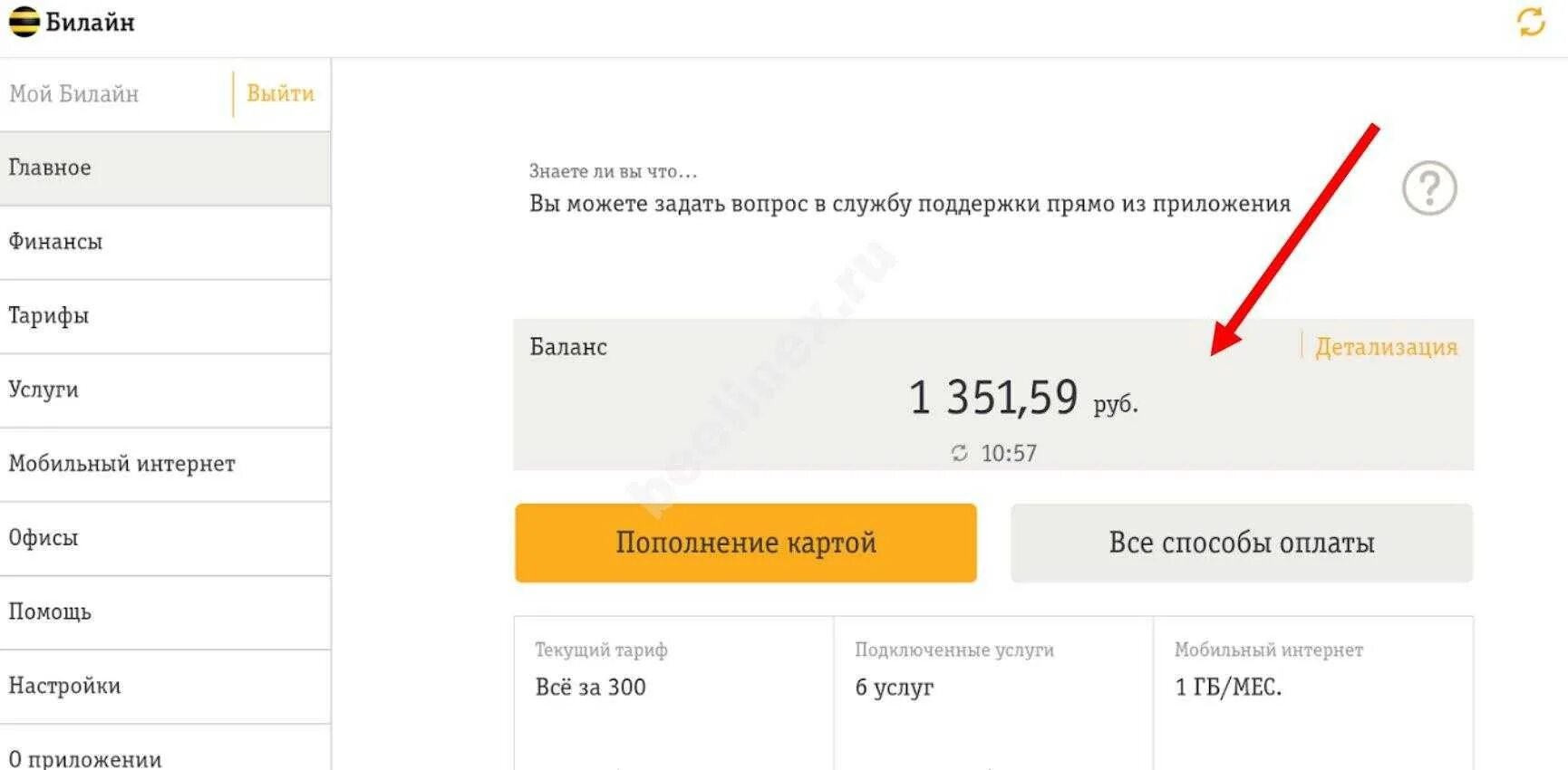1568x770 pixels.
Task: Open Помощь section
Action: tap(165, 613)
